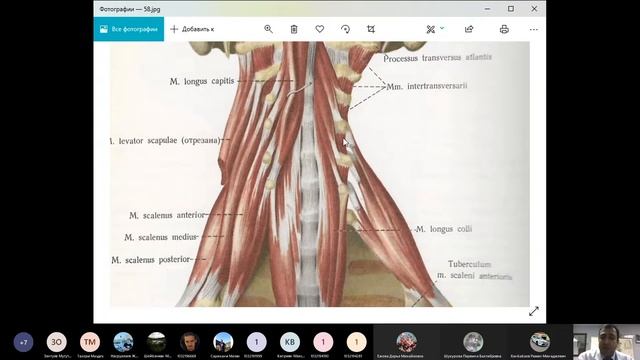The width and height of the screenshot is (640, 360).
Task: Click the 'M. scalenus anterior' label
Action: (167, 215)
